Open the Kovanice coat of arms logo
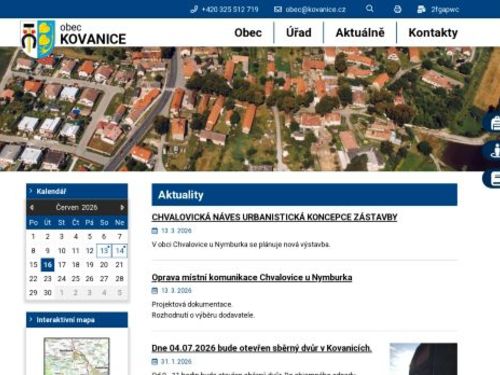 [38, 39]
